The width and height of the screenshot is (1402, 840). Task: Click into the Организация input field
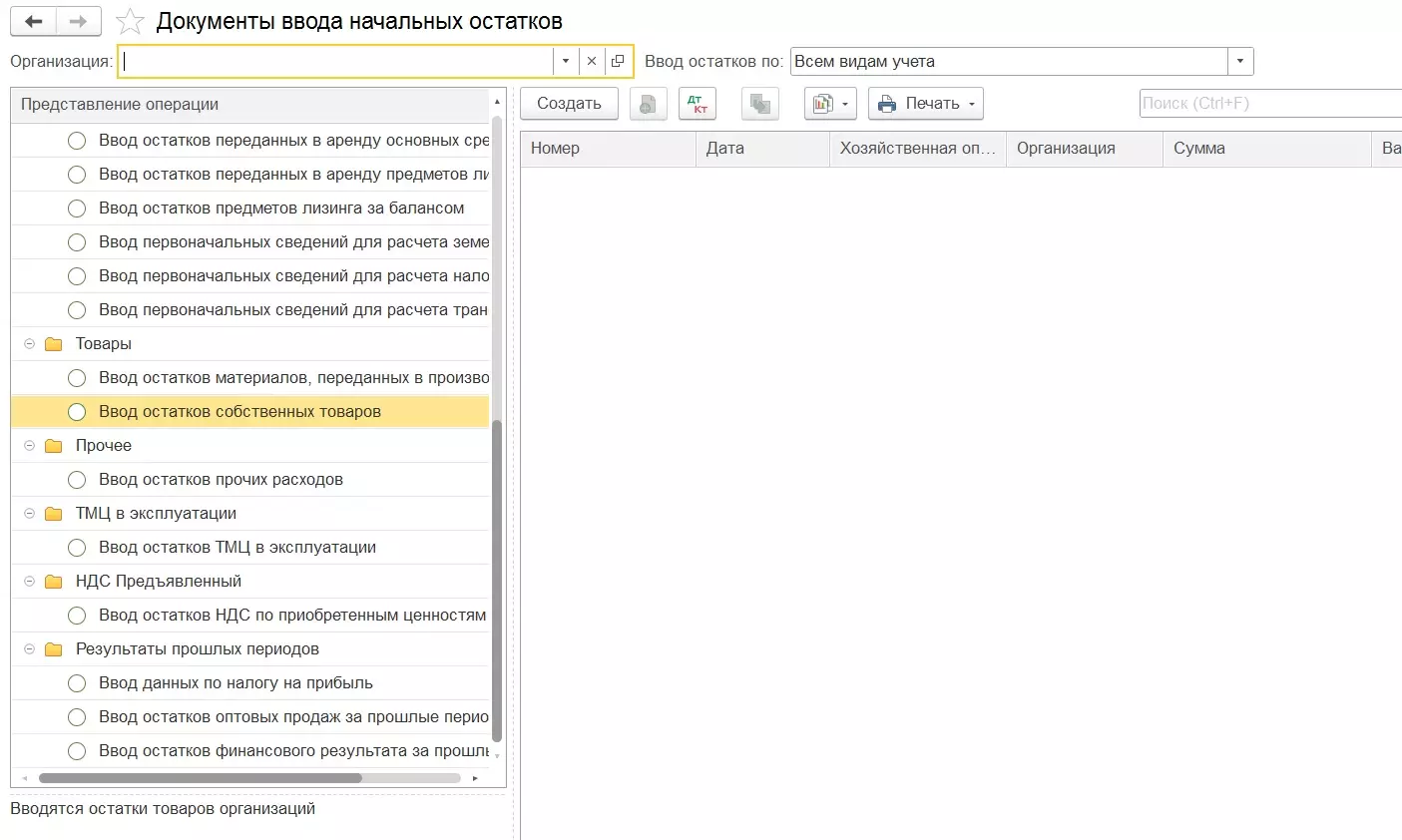click(336, 61)
